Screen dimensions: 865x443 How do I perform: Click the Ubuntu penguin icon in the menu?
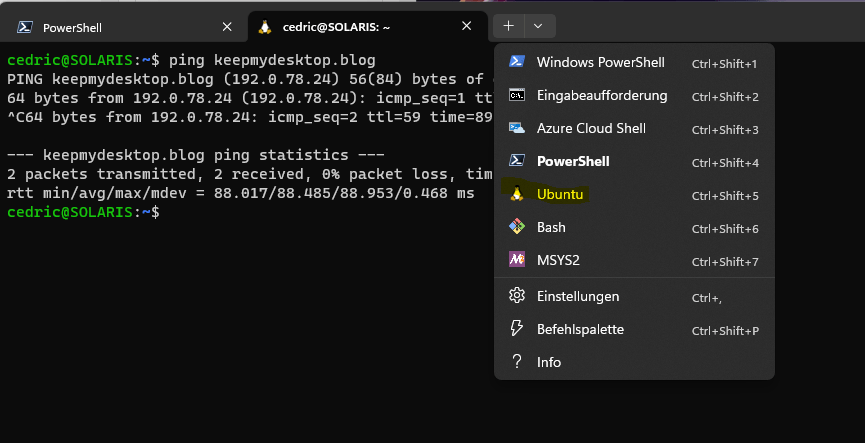tap(517, 194)
